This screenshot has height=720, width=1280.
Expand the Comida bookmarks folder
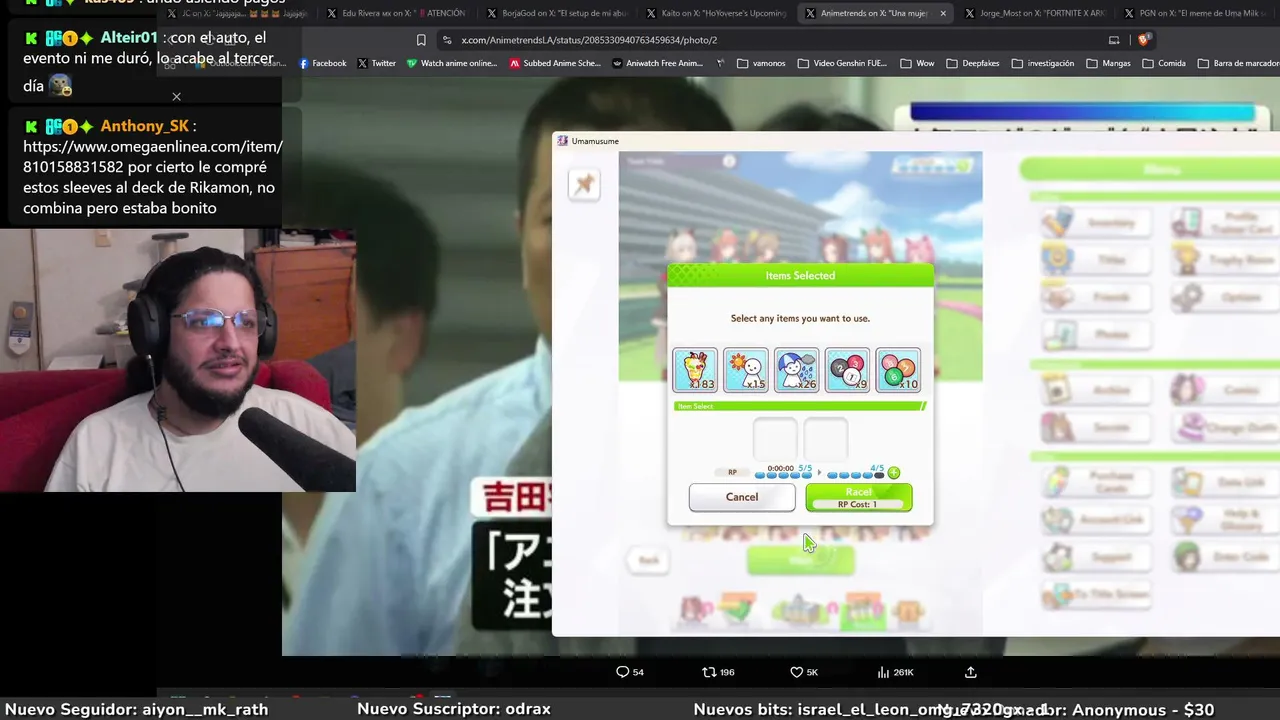point(1164,63)
